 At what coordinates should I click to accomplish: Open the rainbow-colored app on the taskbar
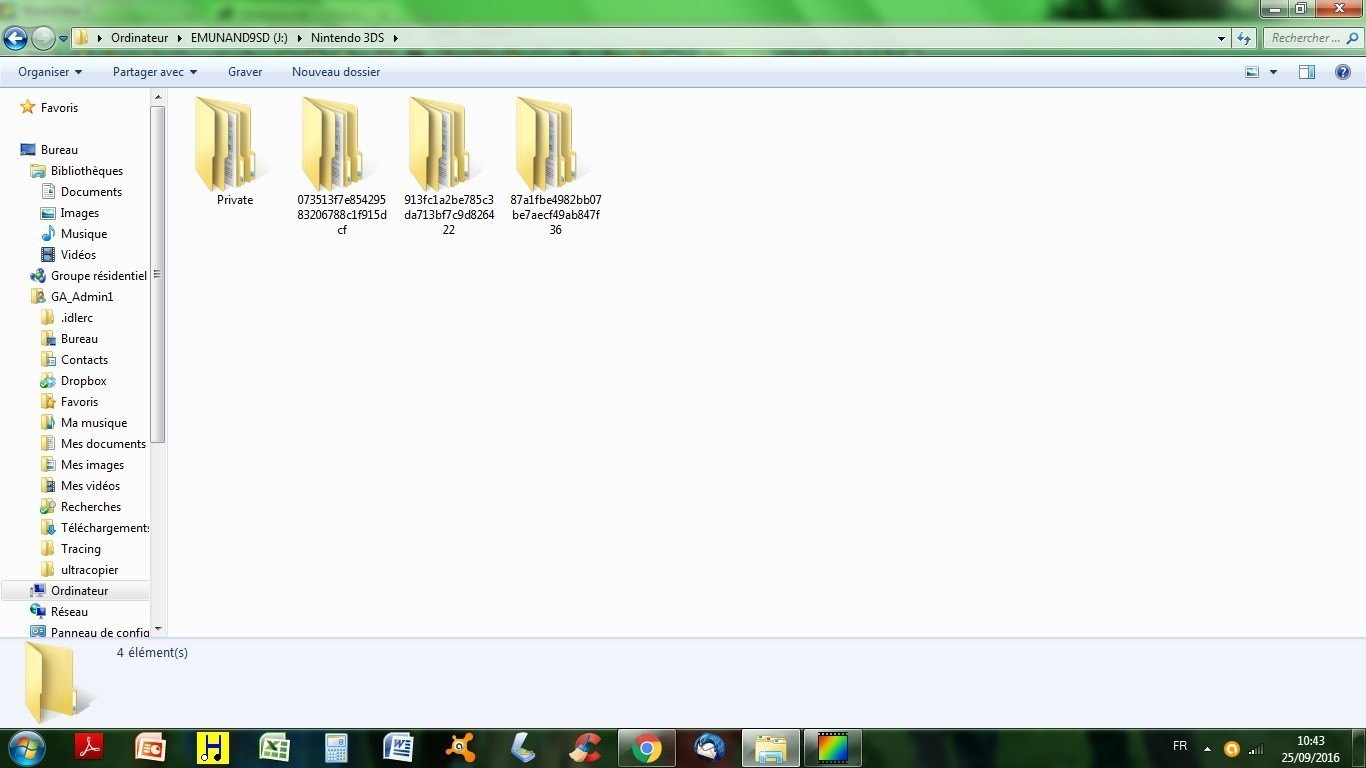[833, 747]
